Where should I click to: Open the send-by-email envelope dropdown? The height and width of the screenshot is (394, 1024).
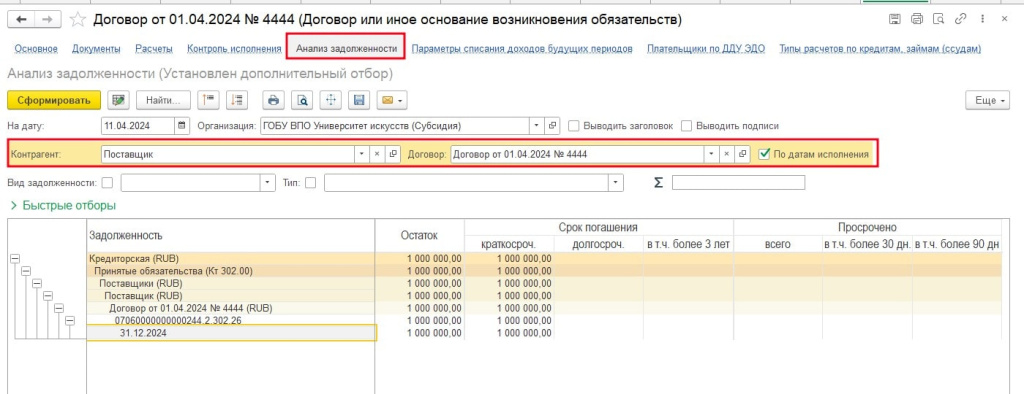(x=391, y=100)
